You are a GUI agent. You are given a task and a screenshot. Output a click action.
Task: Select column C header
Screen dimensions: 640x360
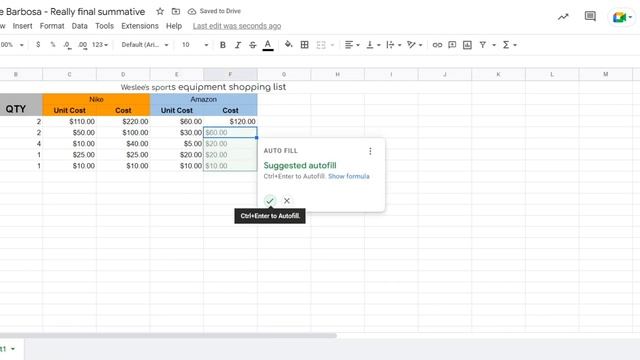69,74
